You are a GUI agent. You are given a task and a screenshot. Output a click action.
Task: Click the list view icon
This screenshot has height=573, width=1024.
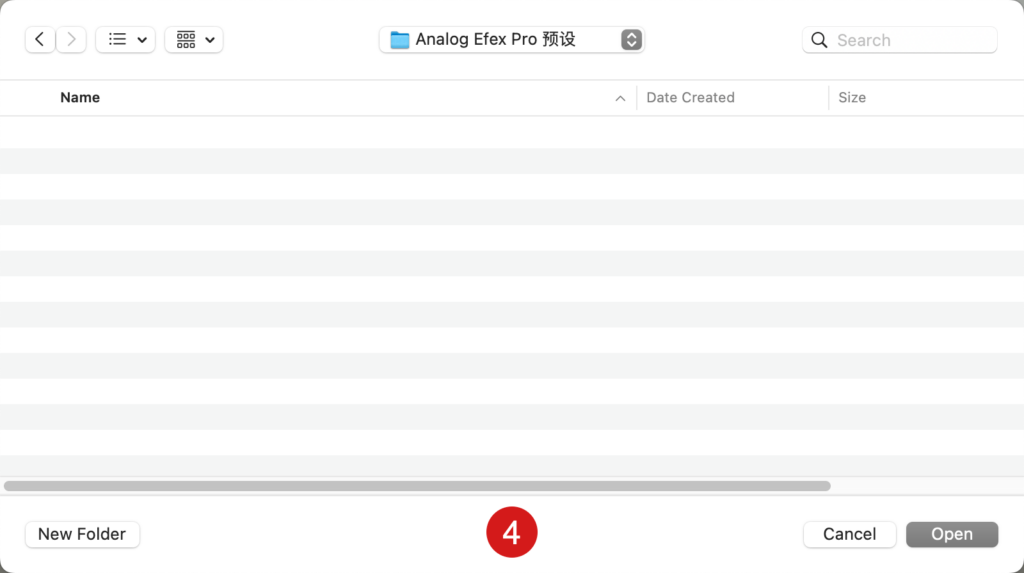point(118,40)
